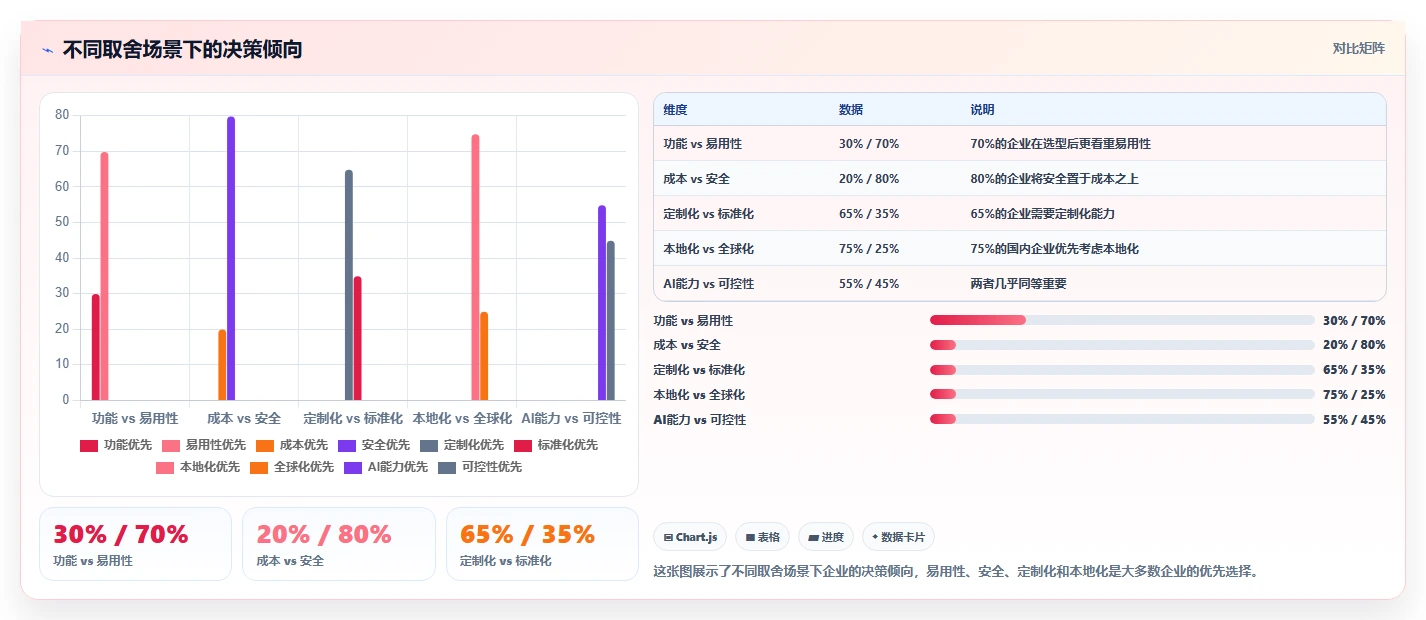The image size is (1426, 620).
Task: Toggle the 安全优先 legend entry
Action: click(x=374, y=445)
